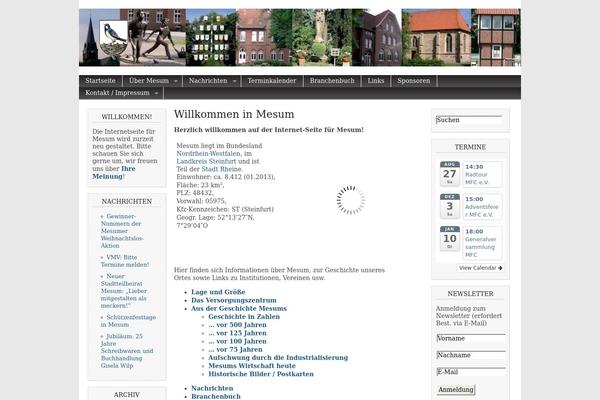The height and width of the screenshot is (400, 600).
Task: Open the Landkreis Steinfurt link
Action: coord(206,162)
